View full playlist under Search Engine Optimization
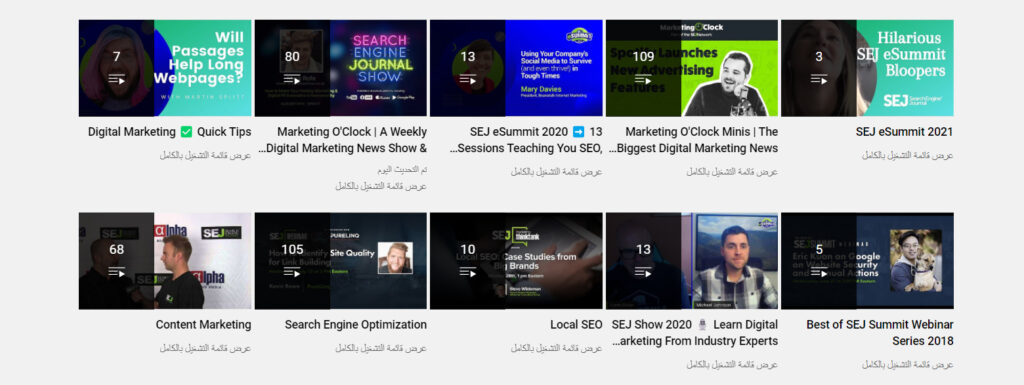Image resolution: width=1024 pixels, height=385 pixels. (x=381, y=348)
